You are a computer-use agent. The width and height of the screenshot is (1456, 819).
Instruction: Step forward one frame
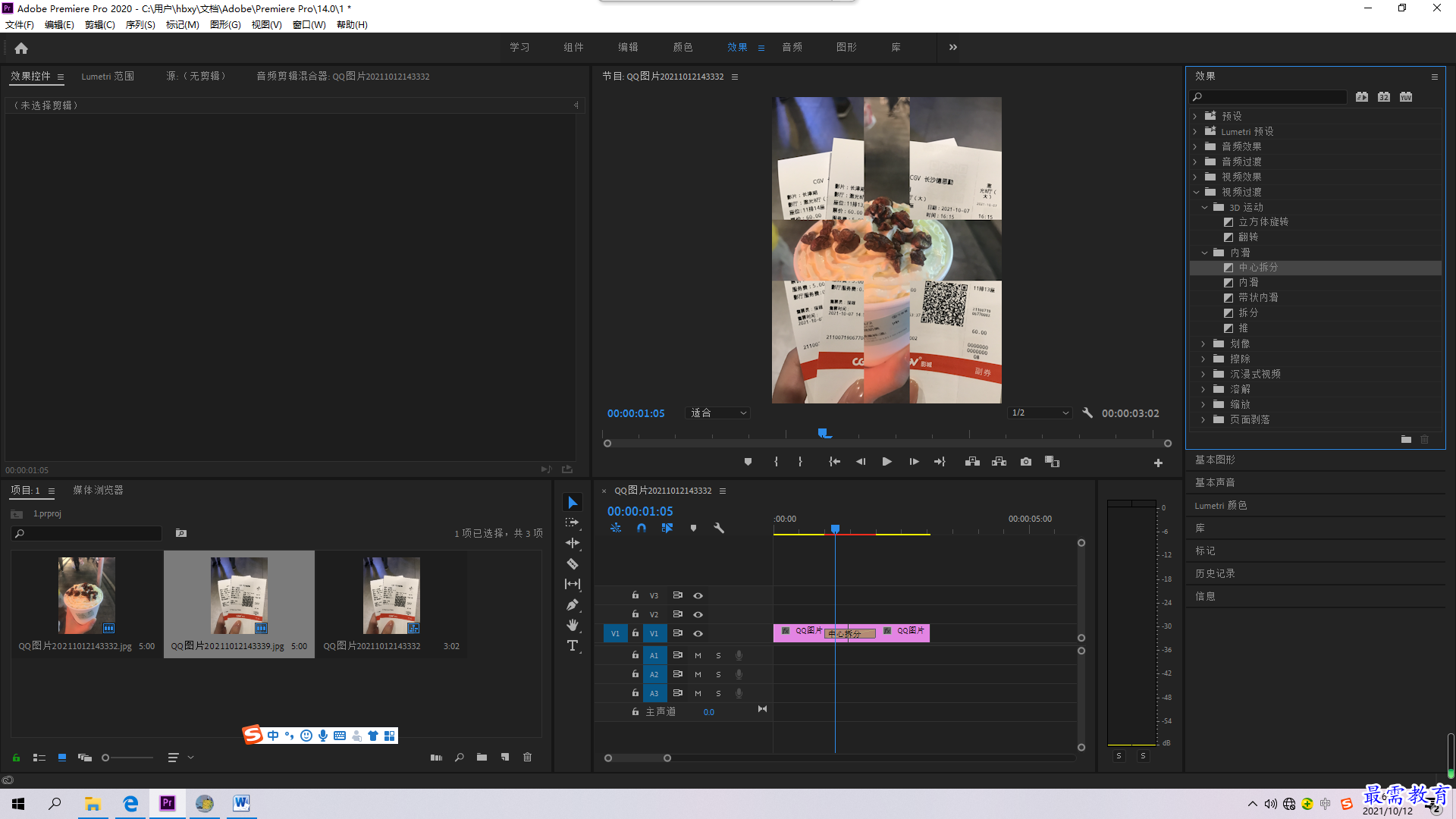[x=914, y=462]
